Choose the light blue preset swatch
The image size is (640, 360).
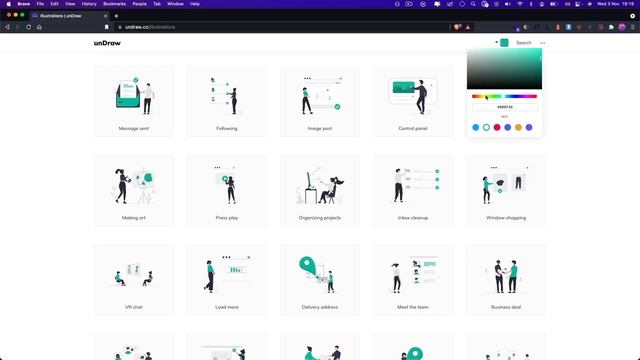click(476, 127)
